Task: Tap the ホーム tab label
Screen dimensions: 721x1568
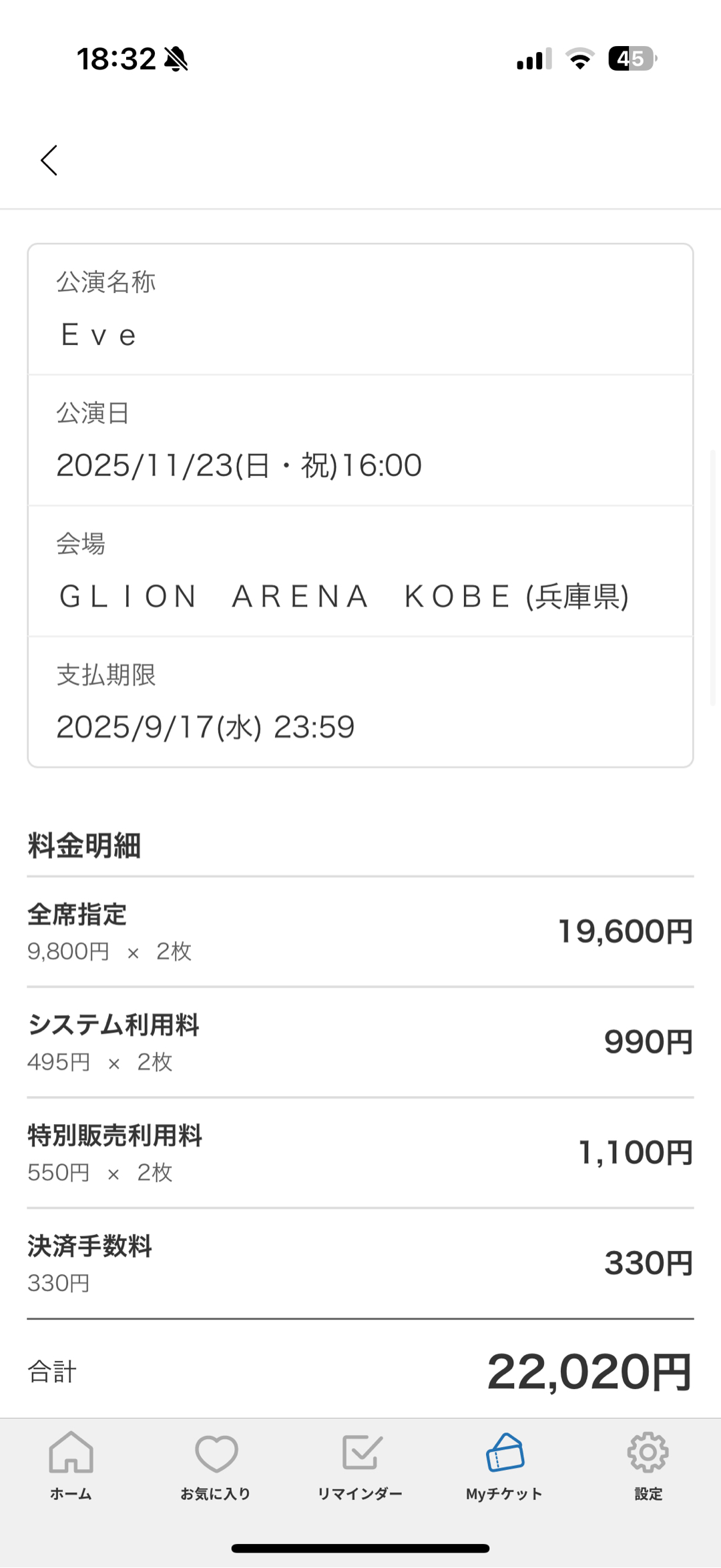Action: [71, 1494]
